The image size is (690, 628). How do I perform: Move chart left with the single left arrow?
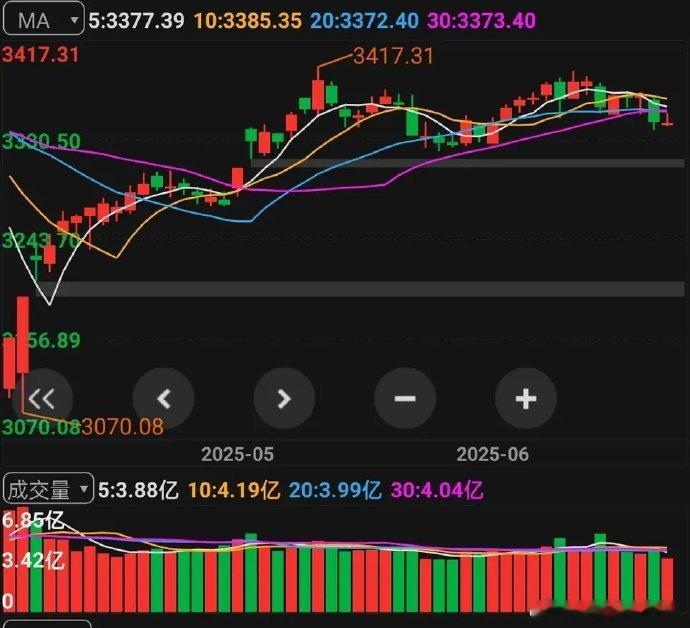coord(164,399)
